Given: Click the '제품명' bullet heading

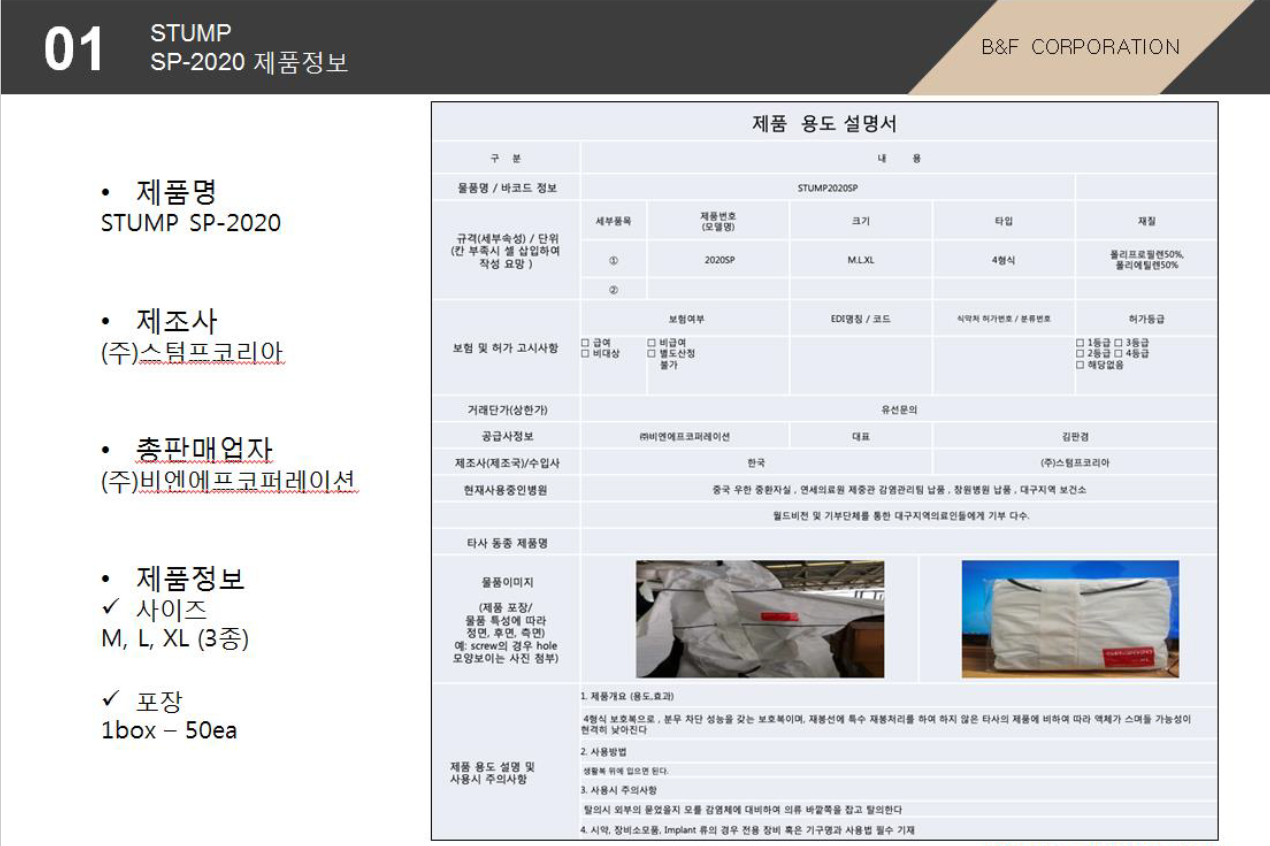Looking at the screenshot, I should 176,191.
